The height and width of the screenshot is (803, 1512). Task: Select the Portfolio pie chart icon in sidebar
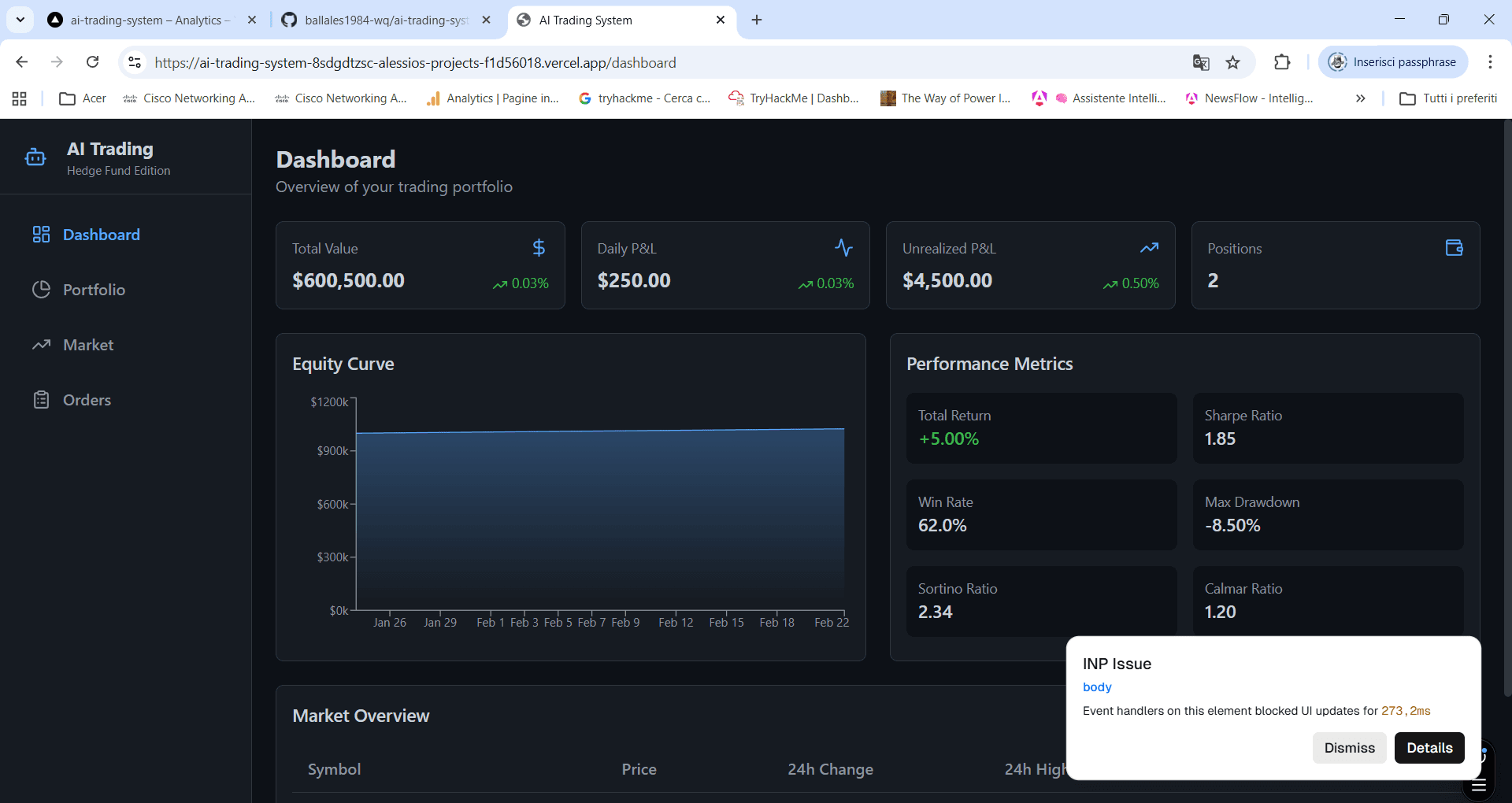43,290
